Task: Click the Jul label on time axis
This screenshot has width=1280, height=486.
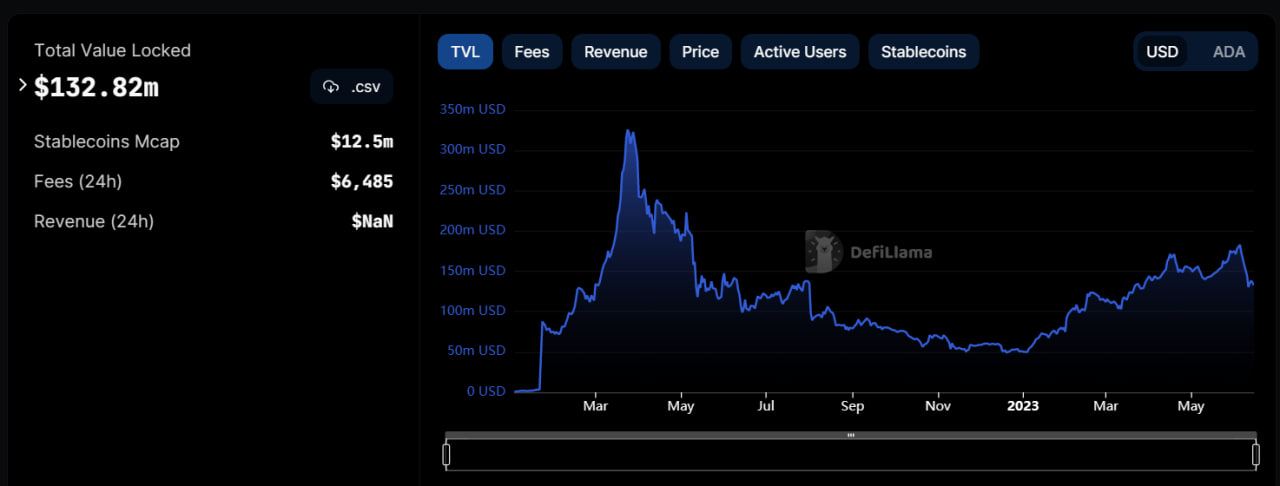Action: [x=766, y=407]
